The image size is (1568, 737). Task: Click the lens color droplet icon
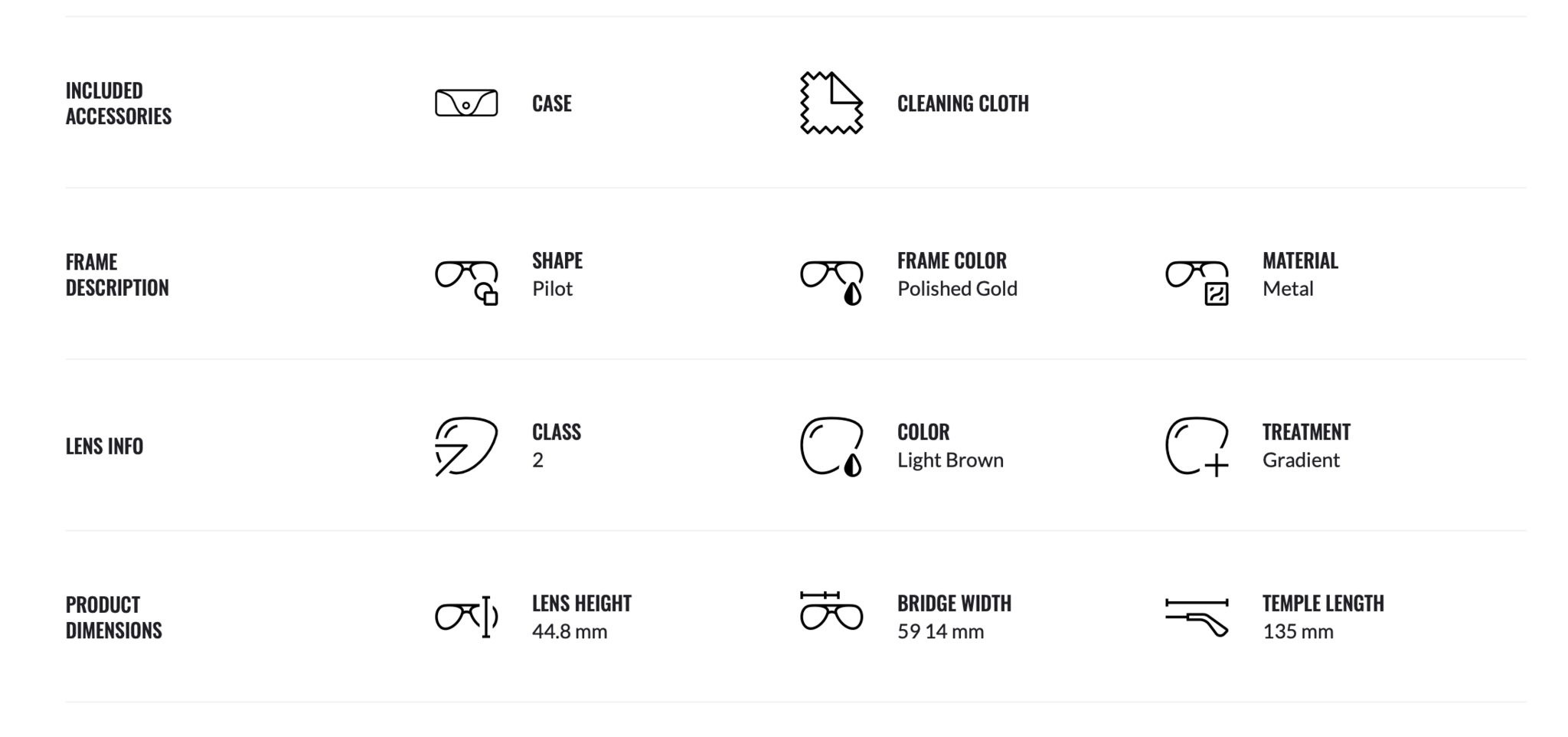pyautogui.click(x=831, y=447)
